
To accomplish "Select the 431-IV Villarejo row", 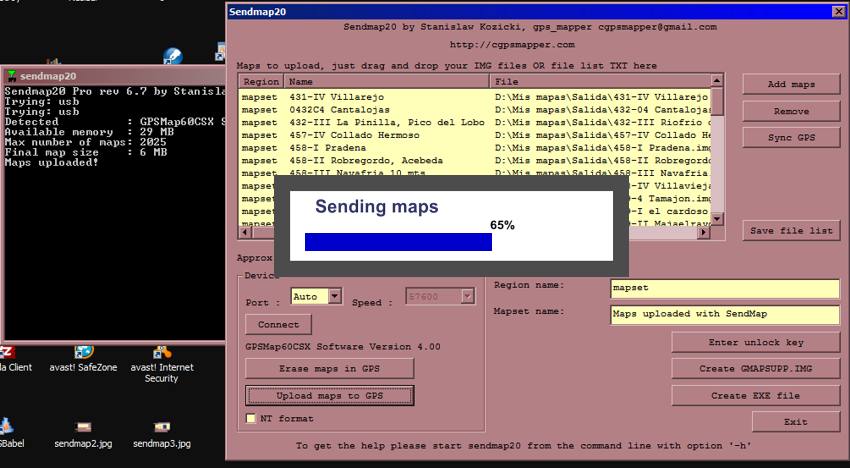I will pos(474,97).
